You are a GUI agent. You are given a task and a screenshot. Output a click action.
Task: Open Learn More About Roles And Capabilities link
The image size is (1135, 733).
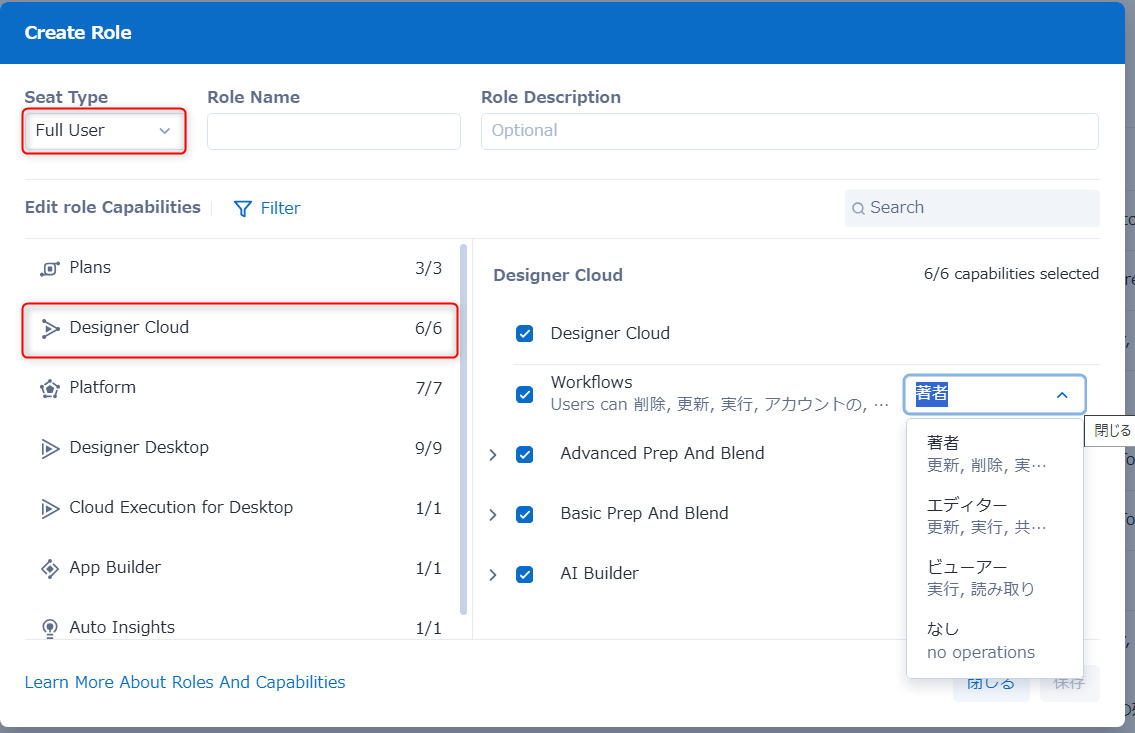click(185, 682)
